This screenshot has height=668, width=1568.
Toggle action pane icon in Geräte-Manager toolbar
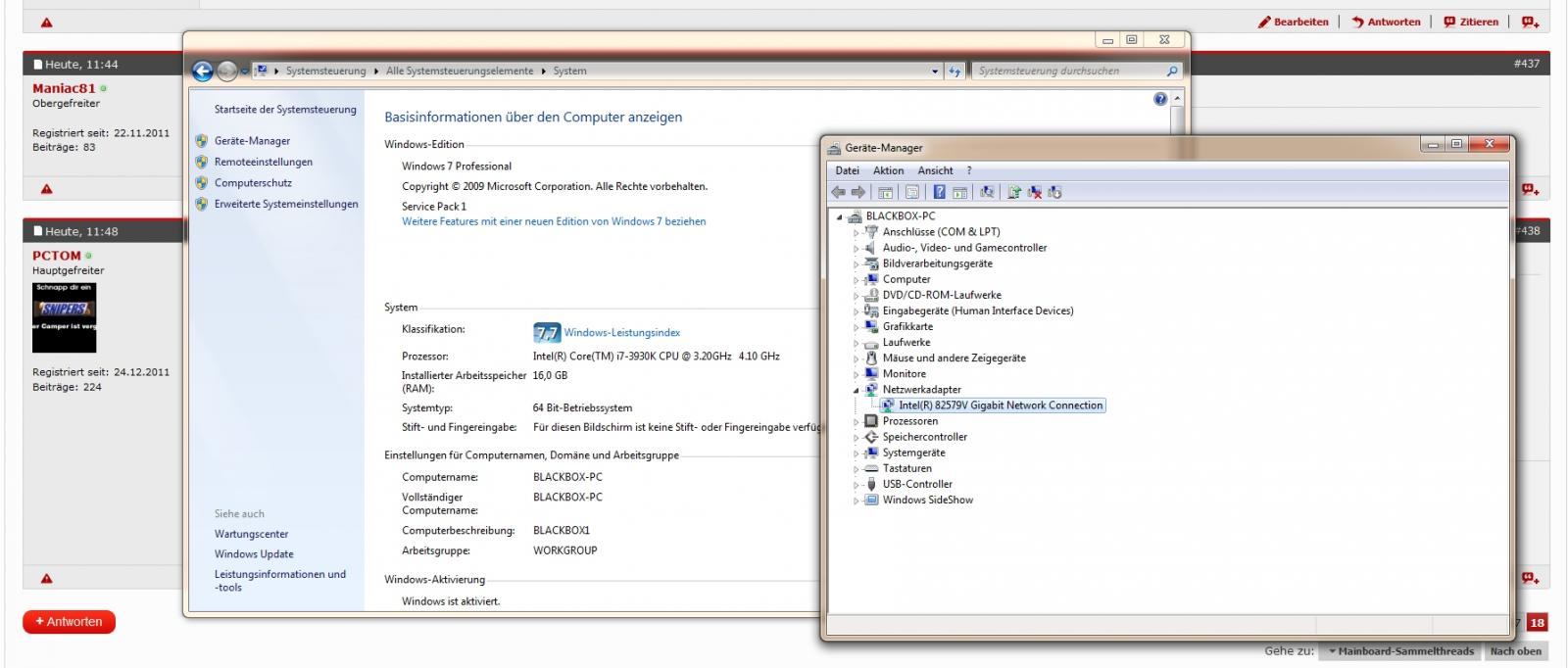(x=959, y=192)
